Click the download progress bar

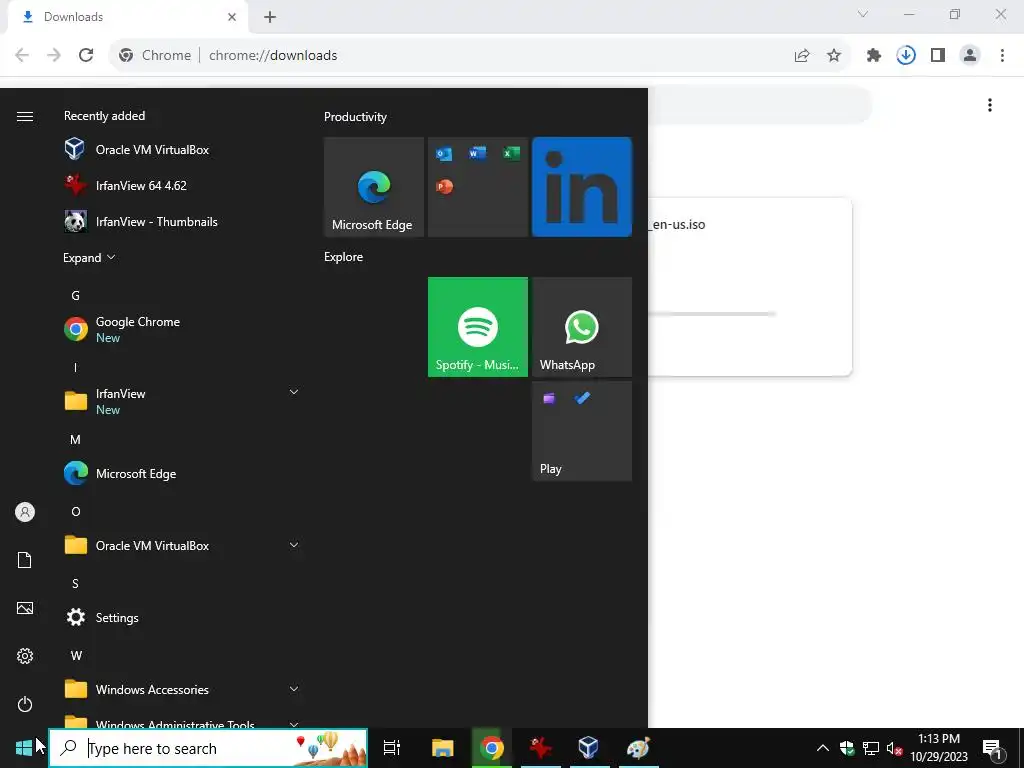pos(712,314)
